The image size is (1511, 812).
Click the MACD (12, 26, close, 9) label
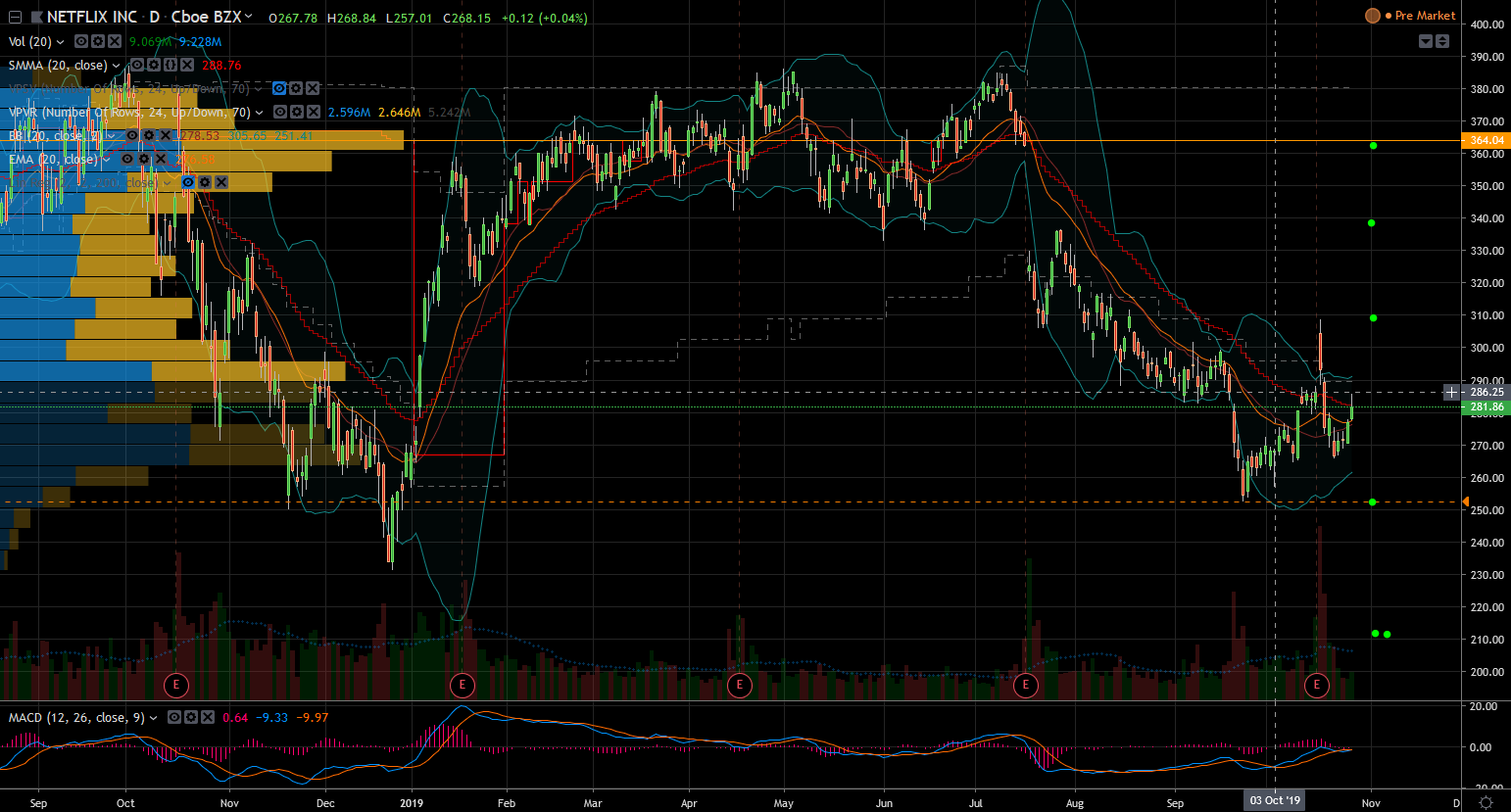(x=76, y=717)
